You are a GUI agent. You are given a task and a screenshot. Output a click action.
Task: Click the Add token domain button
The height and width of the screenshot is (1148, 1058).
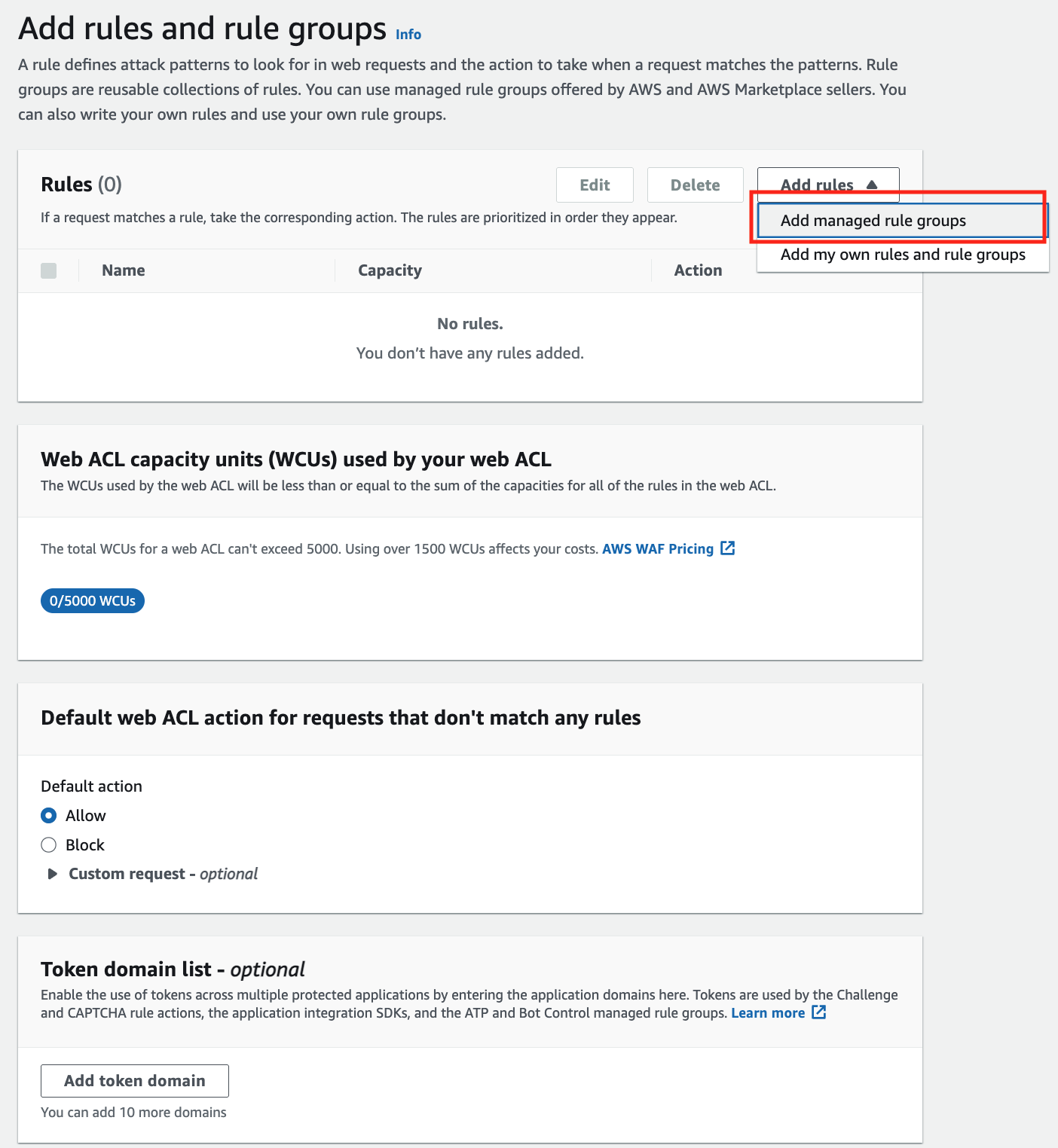click(x=135, y=1081)
